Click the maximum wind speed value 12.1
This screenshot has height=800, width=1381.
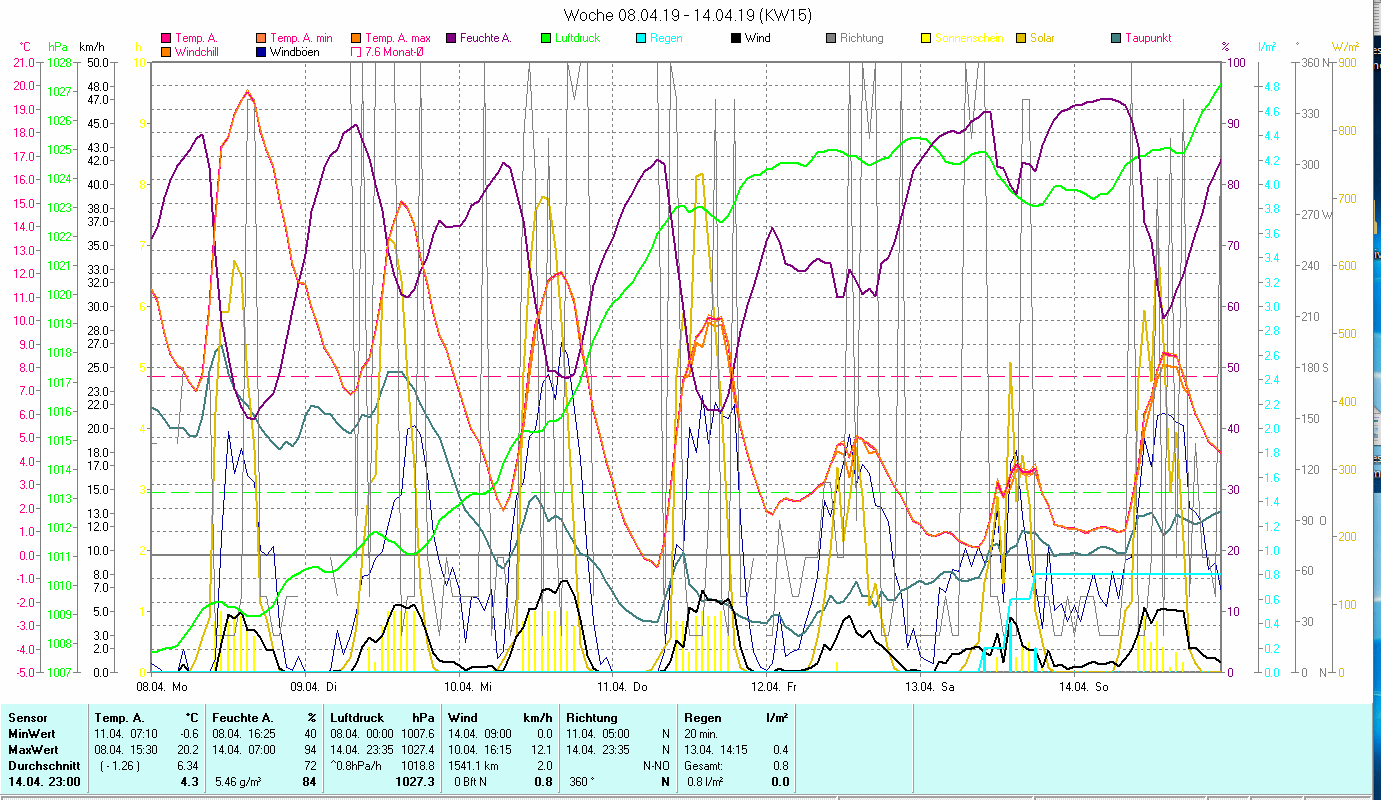click(x=541, y=750)
